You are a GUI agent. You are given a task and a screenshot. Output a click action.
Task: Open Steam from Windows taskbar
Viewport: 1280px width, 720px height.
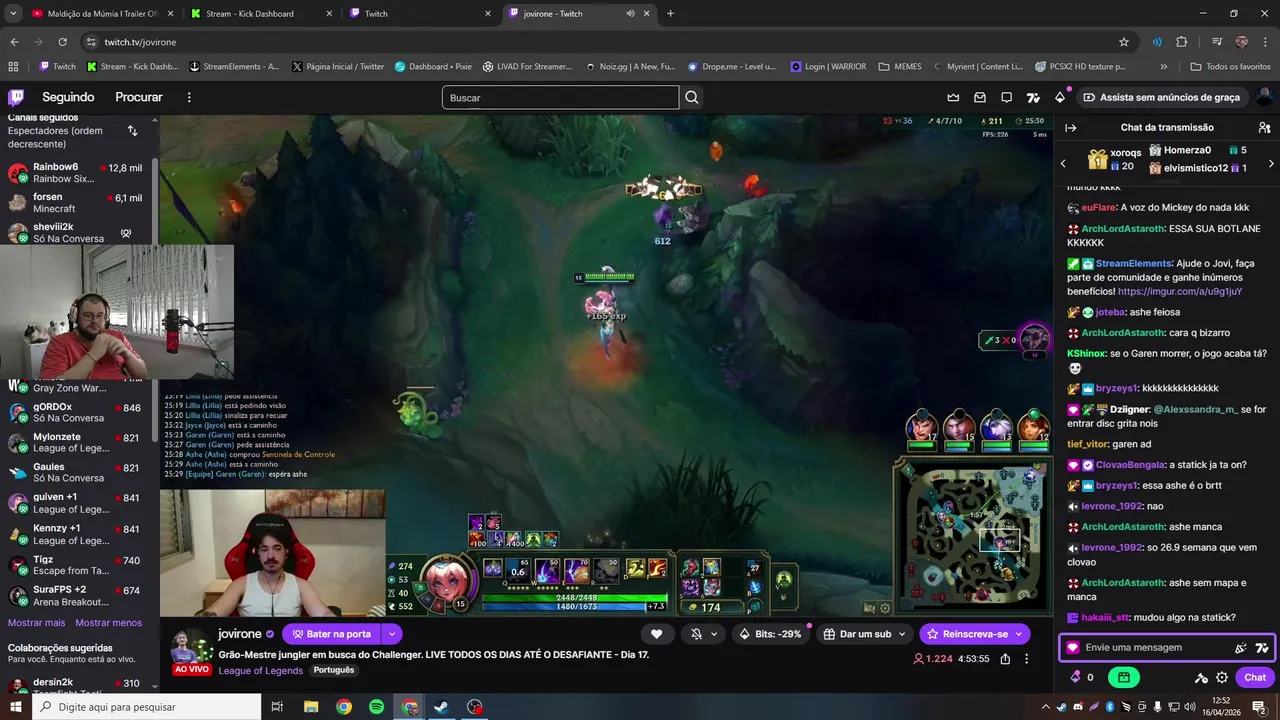tap(440, 707)
